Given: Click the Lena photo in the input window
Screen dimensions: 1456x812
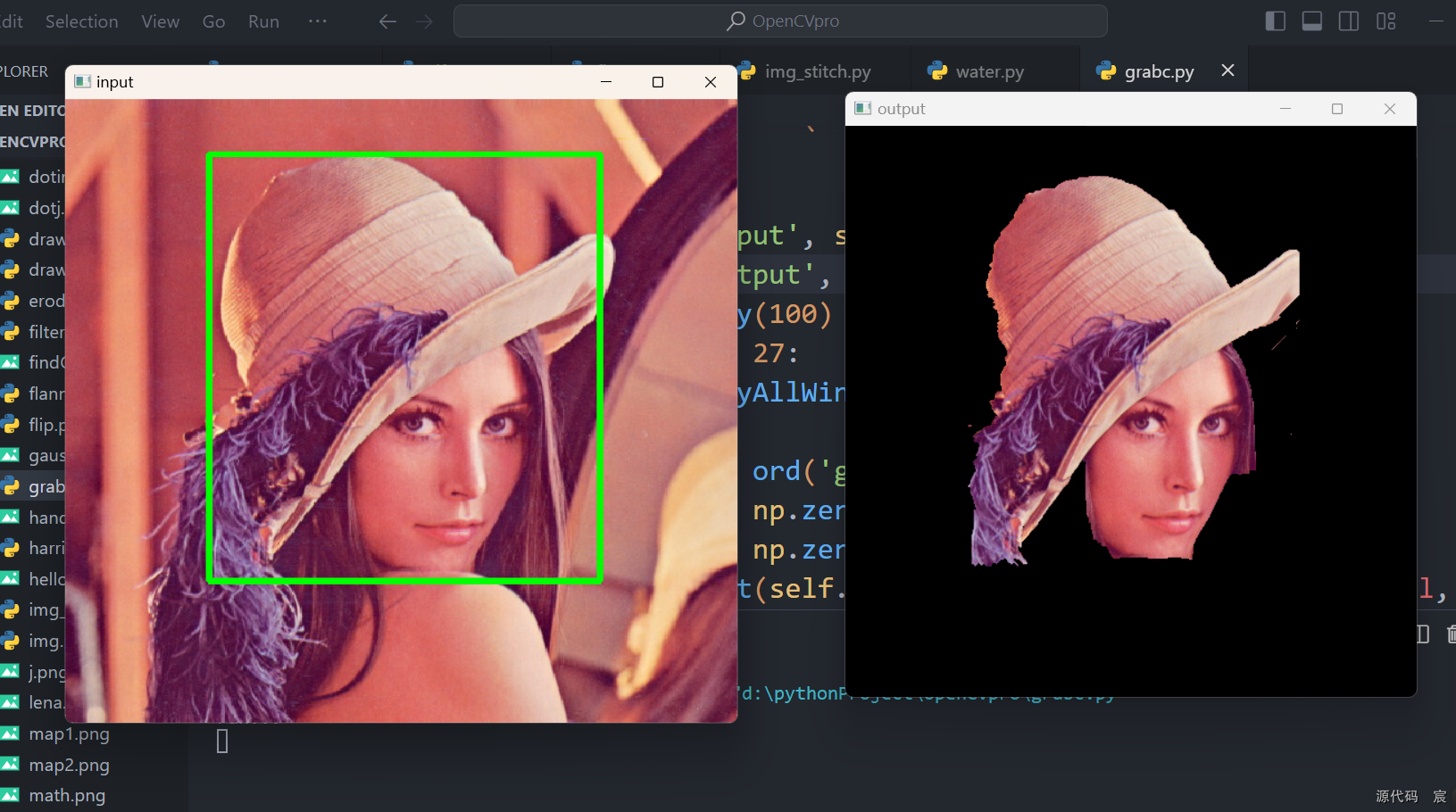Looking at the screenshot, I should point(401,410).
